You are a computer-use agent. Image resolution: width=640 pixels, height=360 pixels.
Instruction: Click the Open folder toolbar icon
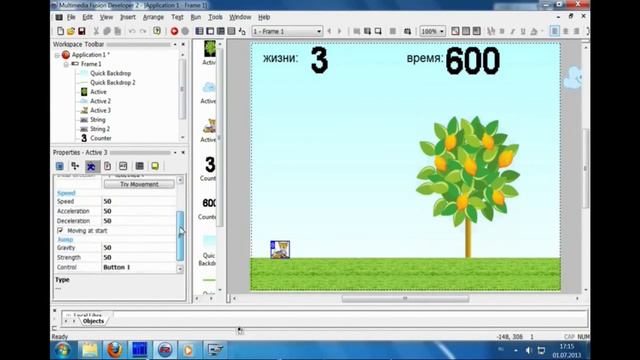pos(71,31)
